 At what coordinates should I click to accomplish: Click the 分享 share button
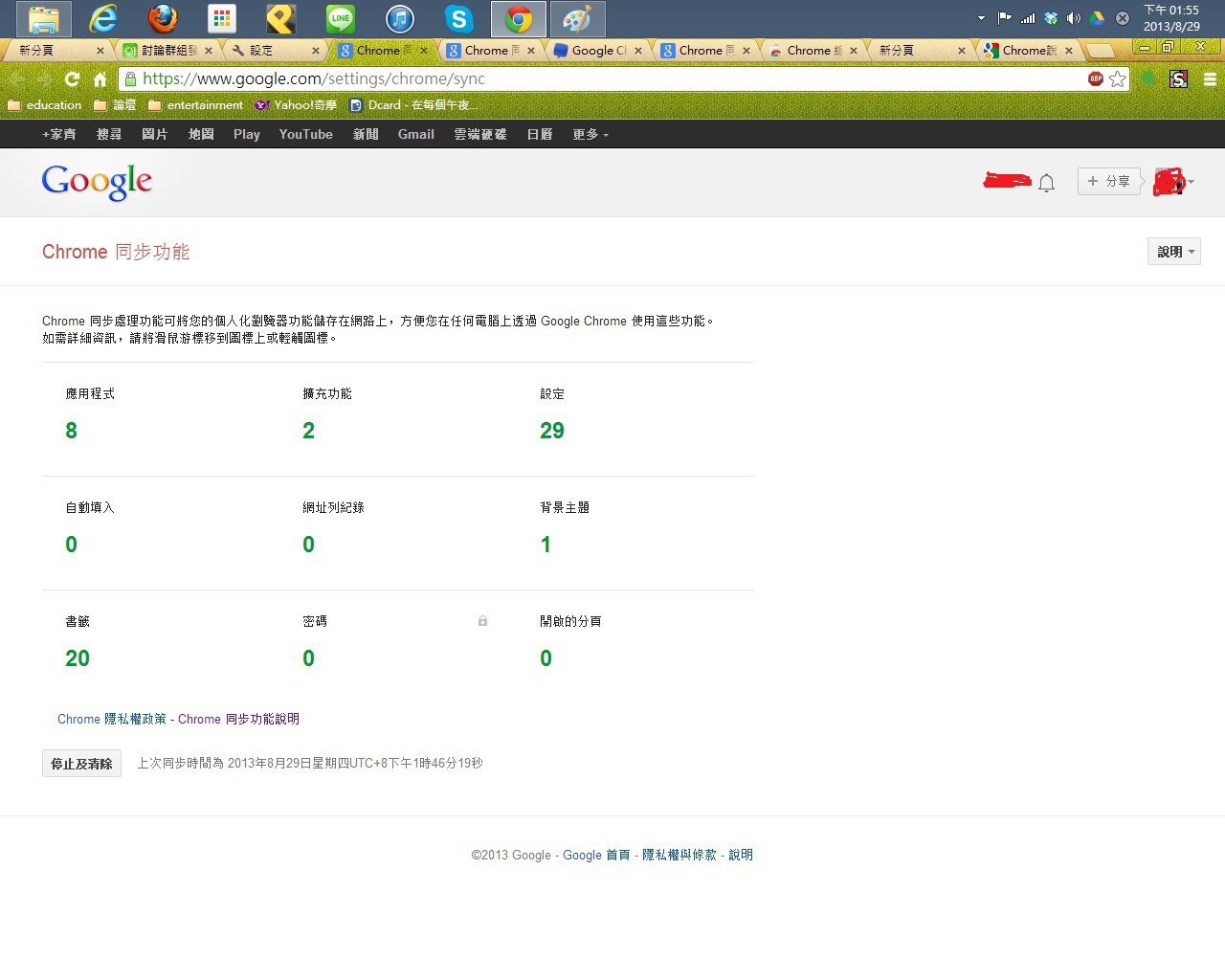point(1109,181)
